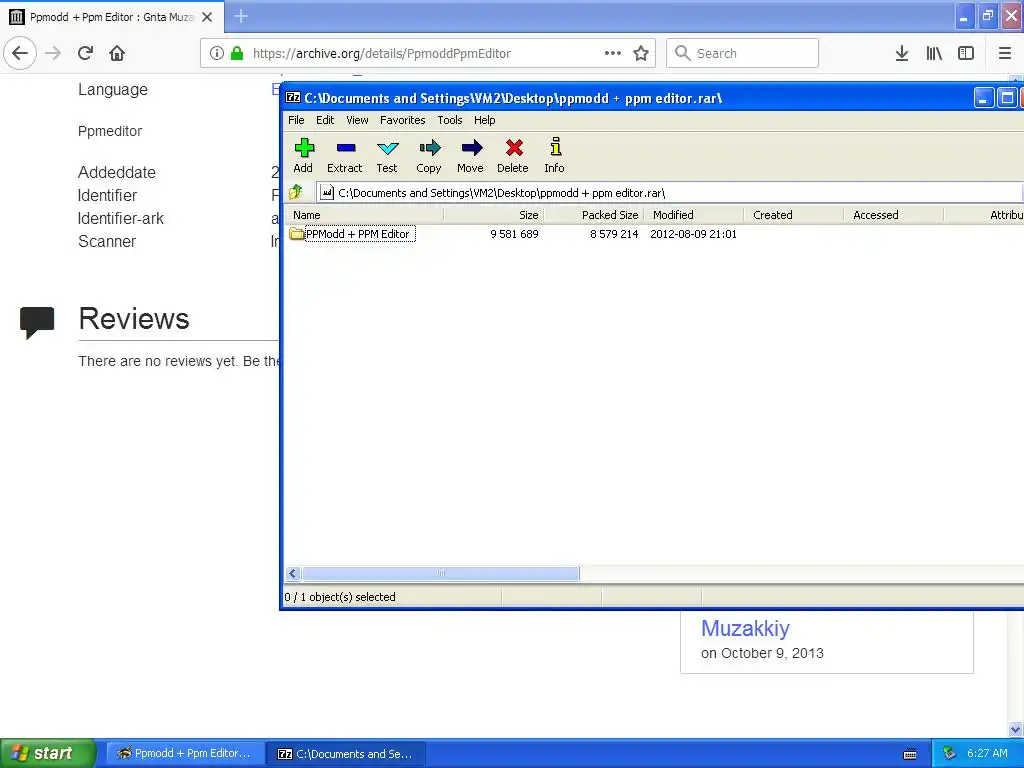This screenshot has height=768, width=1024.
Task: Click the keyboard icon in system tray
Action: (910, 754)
